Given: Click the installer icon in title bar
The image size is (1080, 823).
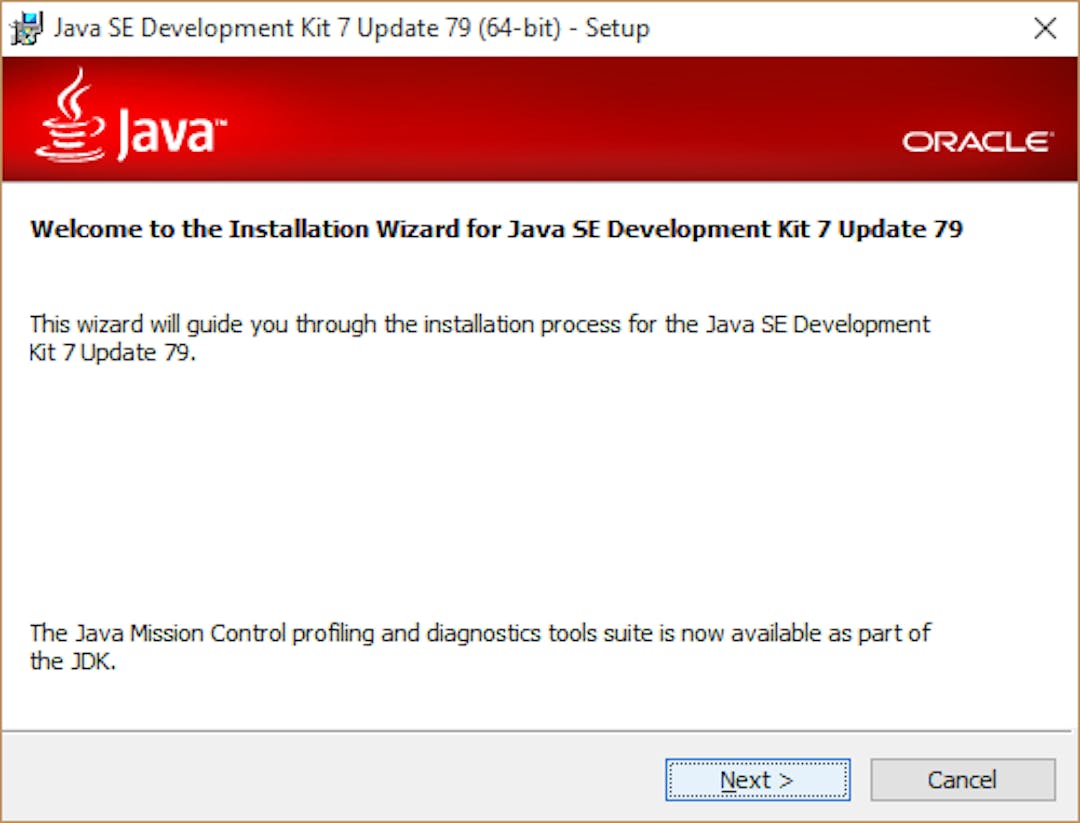Looking at the screenshot, I should (26, 29).
